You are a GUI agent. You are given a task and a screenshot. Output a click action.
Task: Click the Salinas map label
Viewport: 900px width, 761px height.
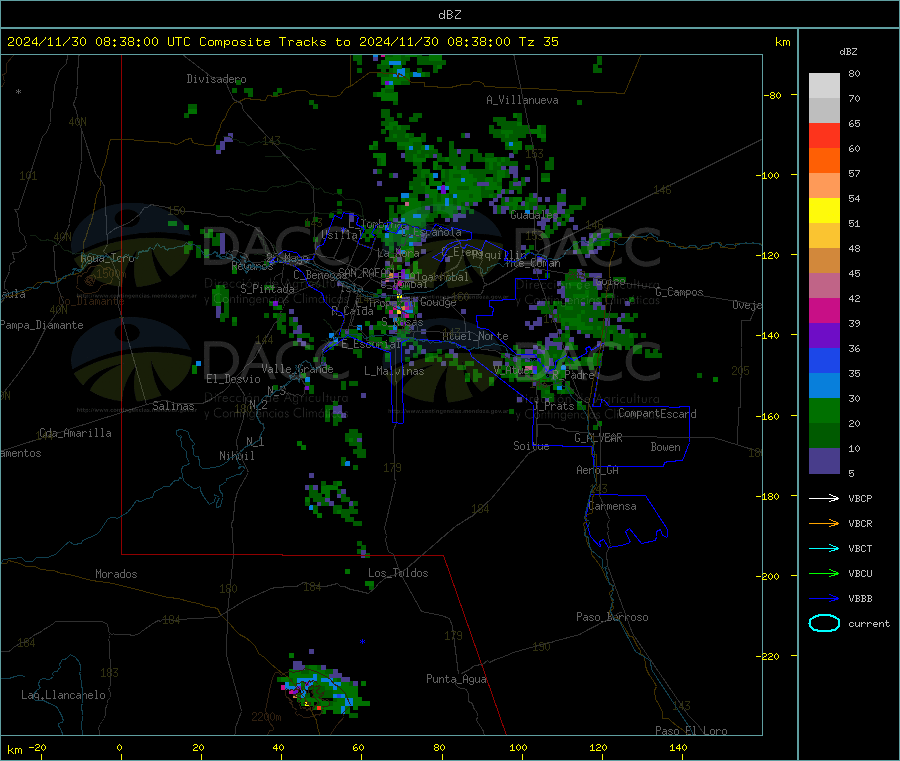coord(173,406)
